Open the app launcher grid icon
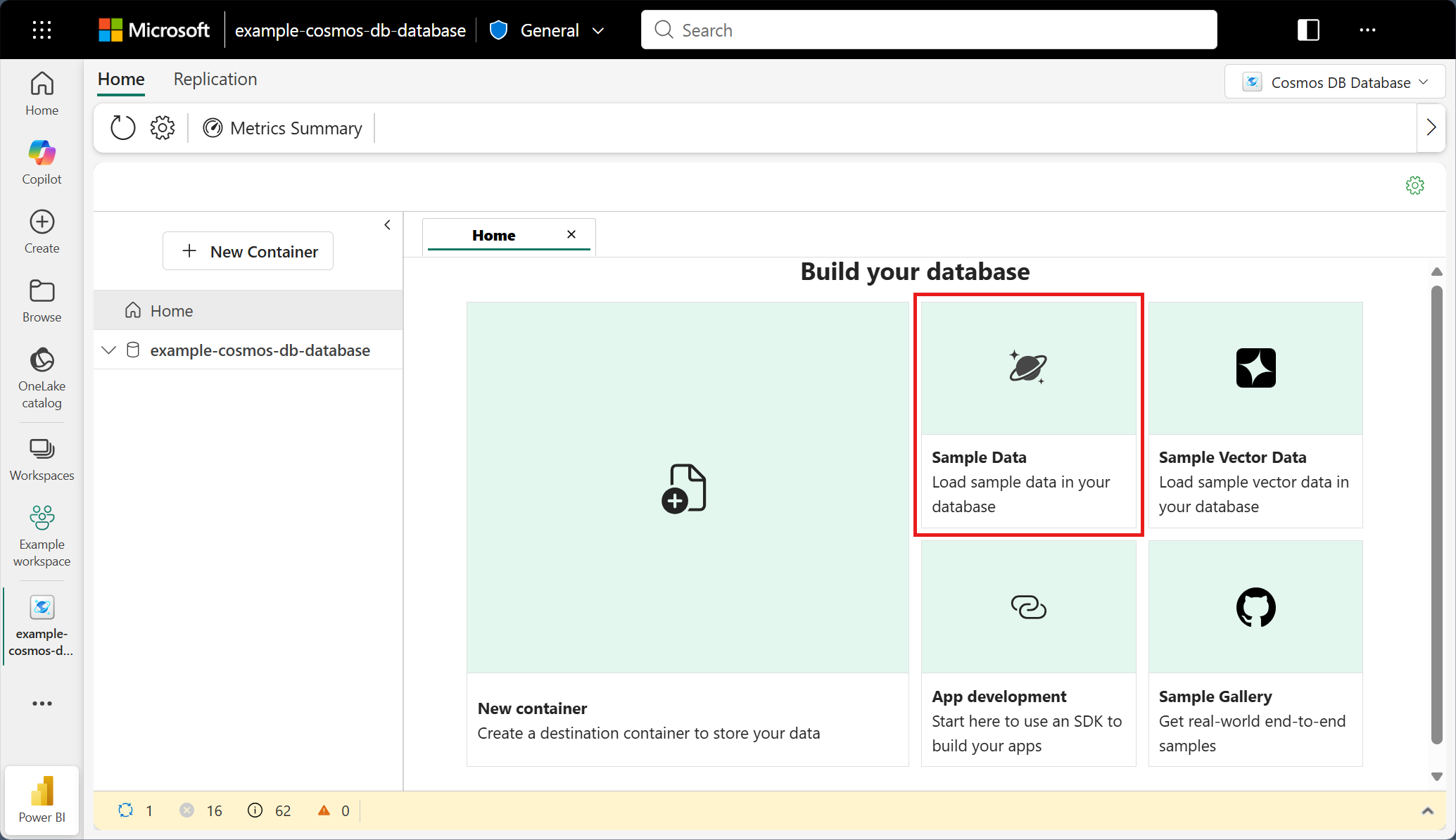 click(x=42, y=30)
